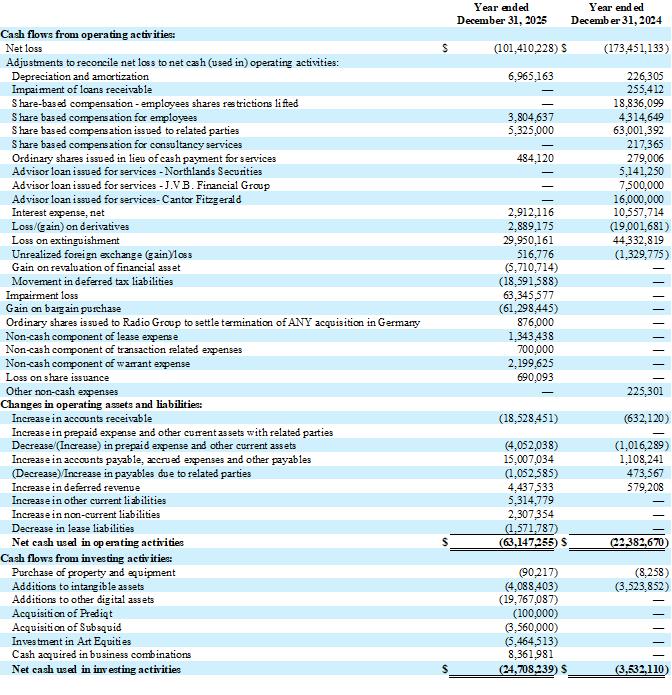The height and width of the screenshot is (695, 672).
Task: Click the 'Cash flows from operating activities' heading
Action: point(88,34)
